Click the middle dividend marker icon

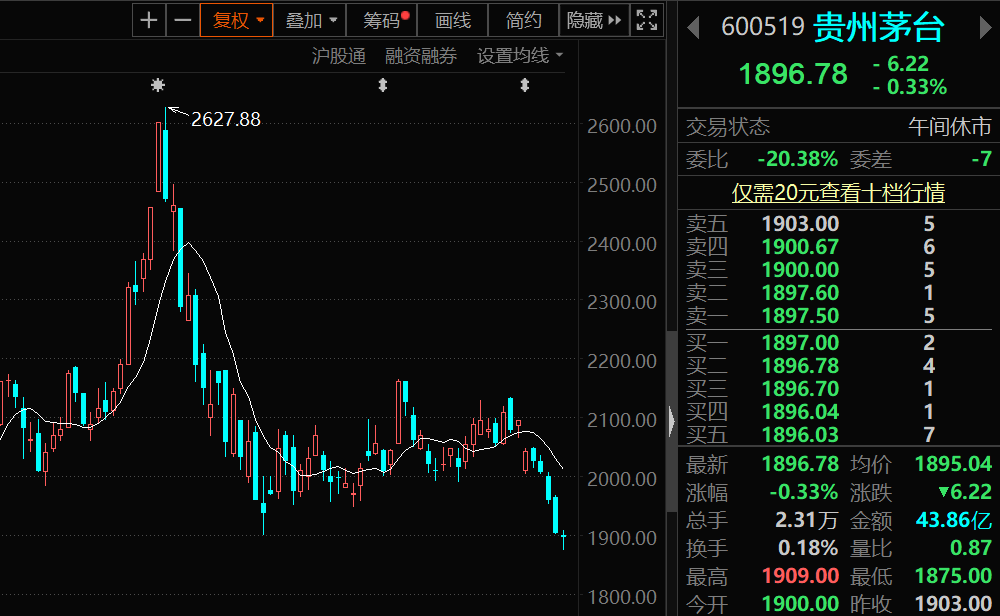coord(383,85)
